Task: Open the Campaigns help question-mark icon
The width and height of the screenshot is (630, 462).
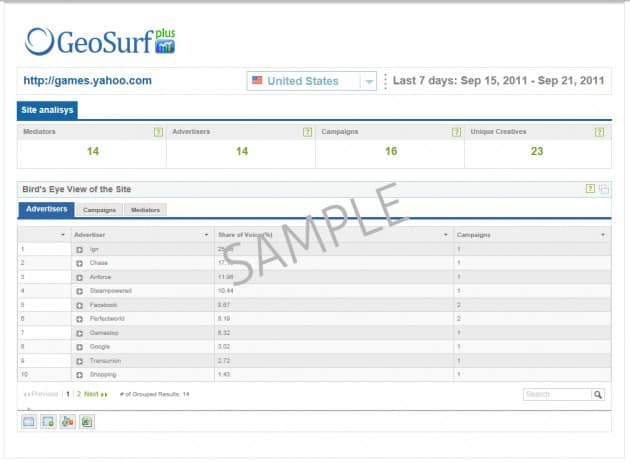Action: click(456, 132)
